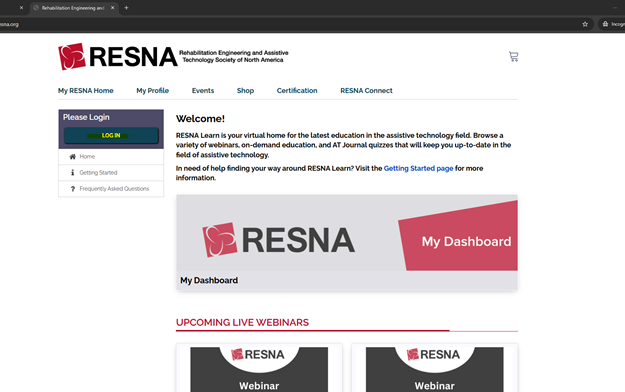Switch to the Rehabilitation Engineering browser tab
625x392 pixels.
[x=73, y=8]
